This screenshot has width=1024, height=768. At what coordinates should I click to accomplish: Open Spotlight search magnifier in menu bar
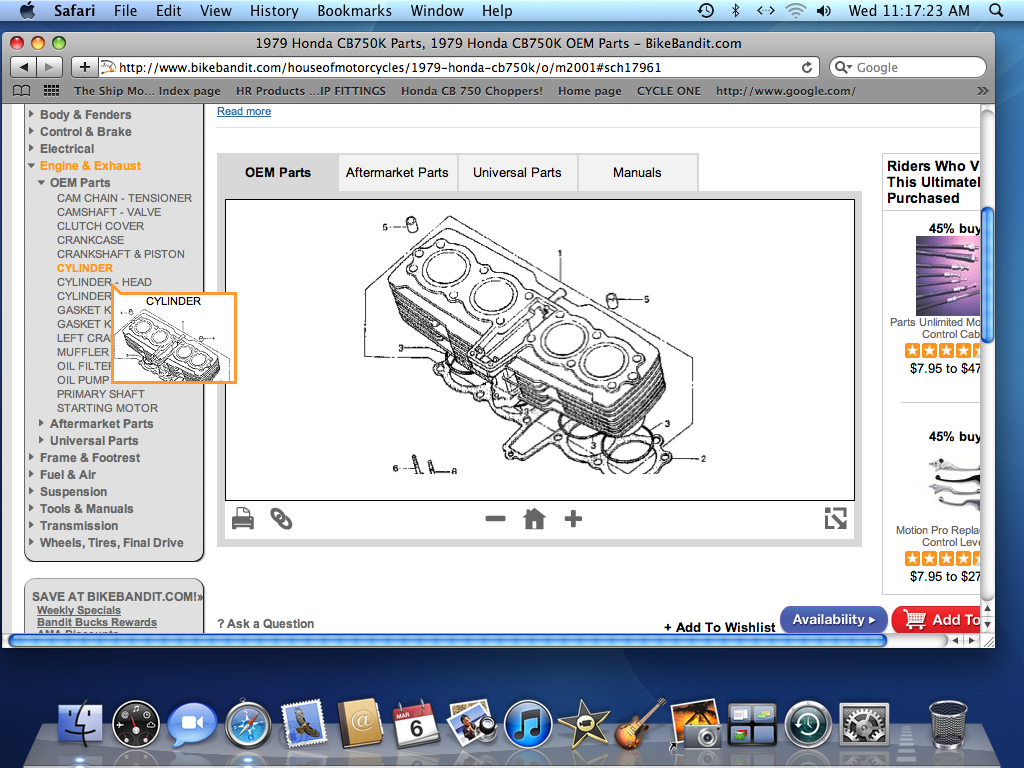pos(995,11)
